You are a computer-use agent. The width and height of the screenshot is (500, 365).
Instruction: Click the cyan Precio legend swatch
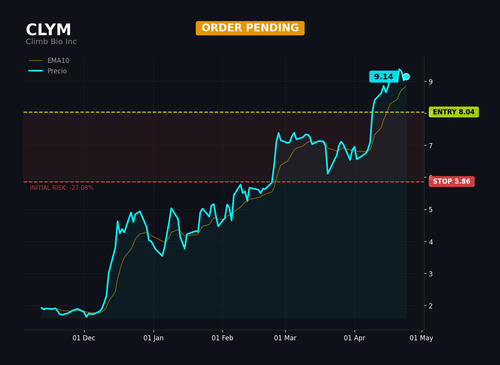pos(36,71)
